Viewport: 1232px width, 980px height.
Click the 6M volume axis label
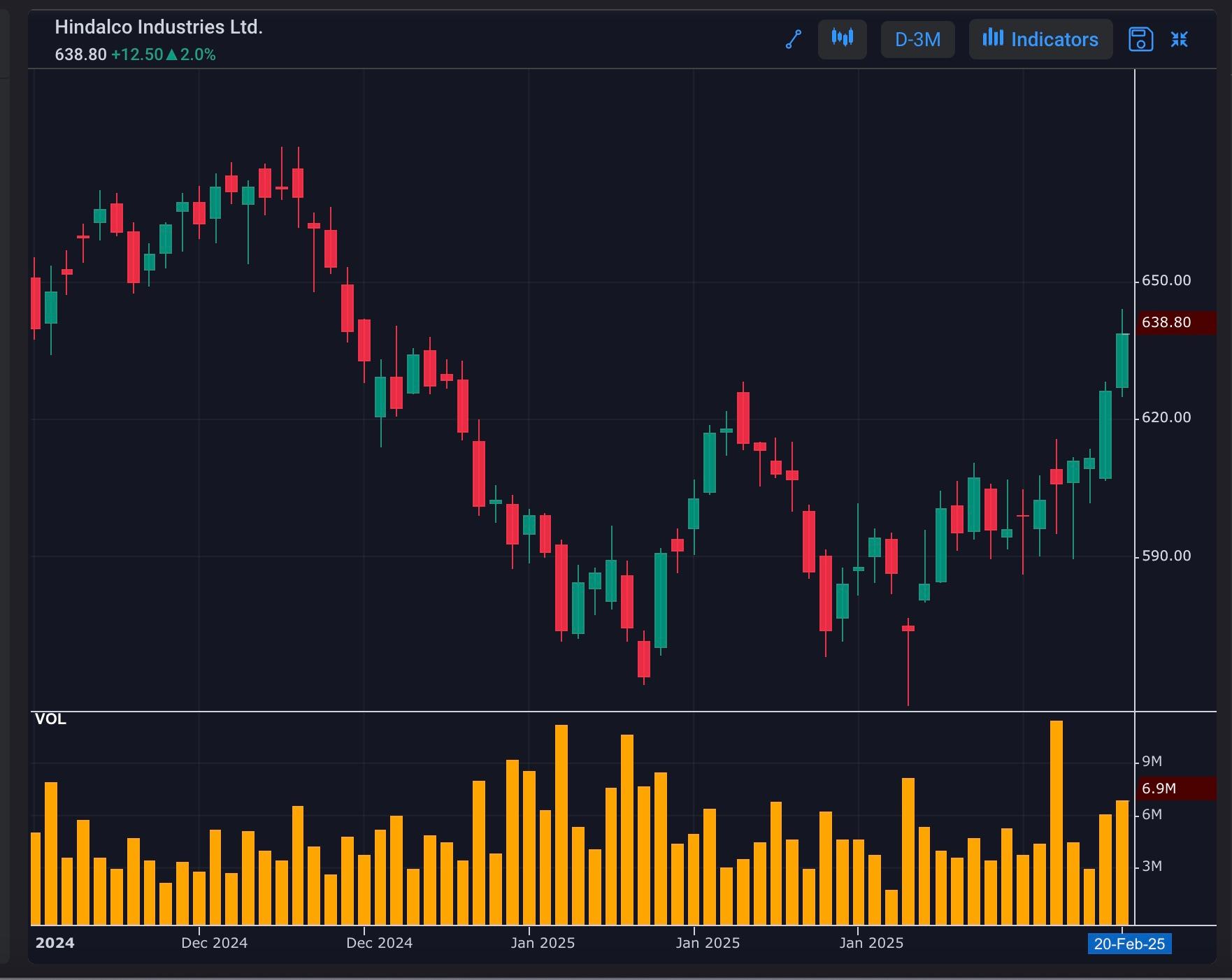(1152, 814)
